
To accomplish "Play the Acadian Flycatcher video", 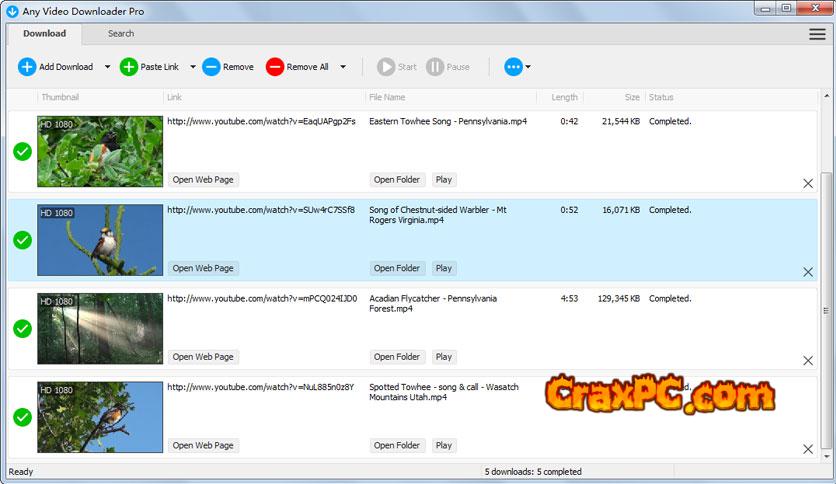I will click(x=443, y=356).
